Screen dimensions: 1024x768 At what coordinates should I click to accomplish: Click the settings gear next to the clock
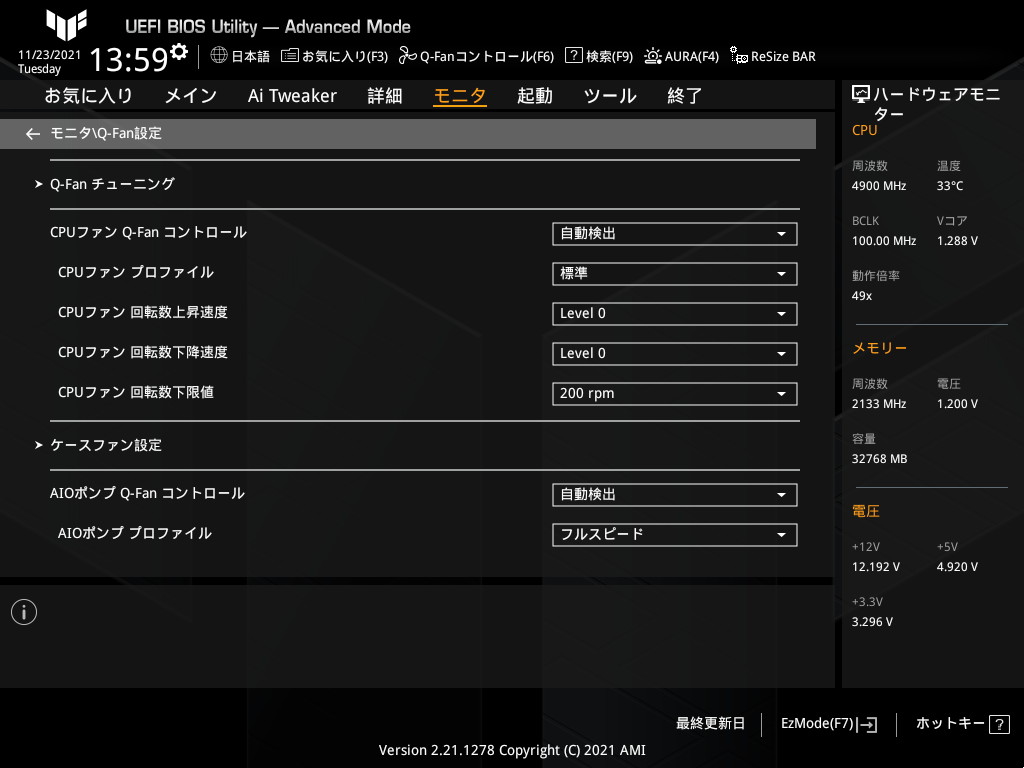[178, 52]
